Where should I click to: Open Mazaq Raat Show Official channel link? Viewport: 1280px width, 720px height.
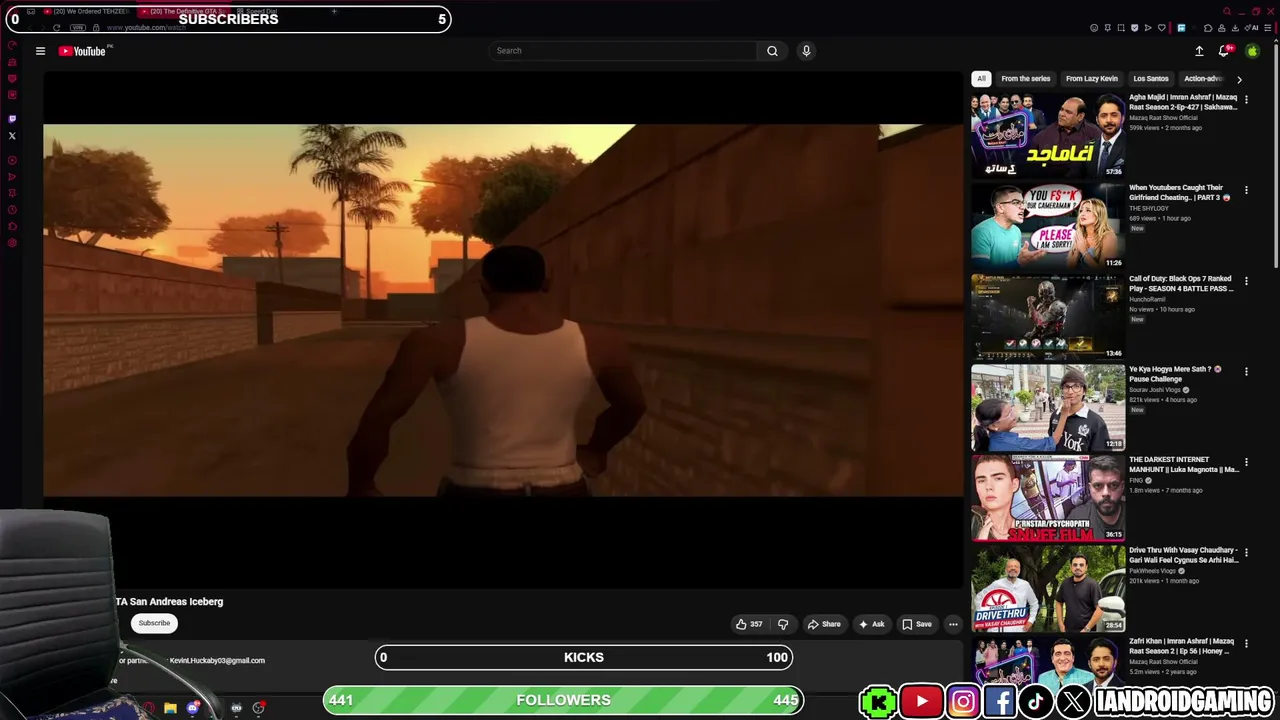(x=1163, y=118)
